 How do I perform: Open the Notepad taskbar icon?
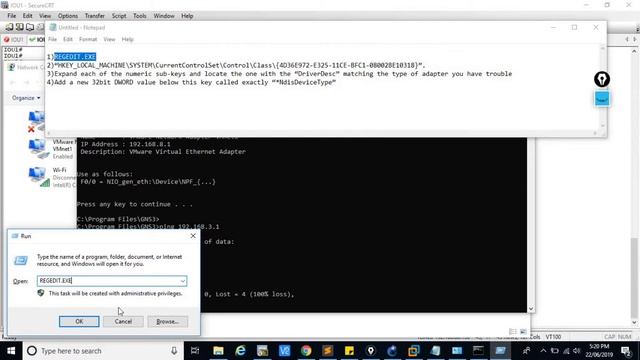[x=435, y=351]
